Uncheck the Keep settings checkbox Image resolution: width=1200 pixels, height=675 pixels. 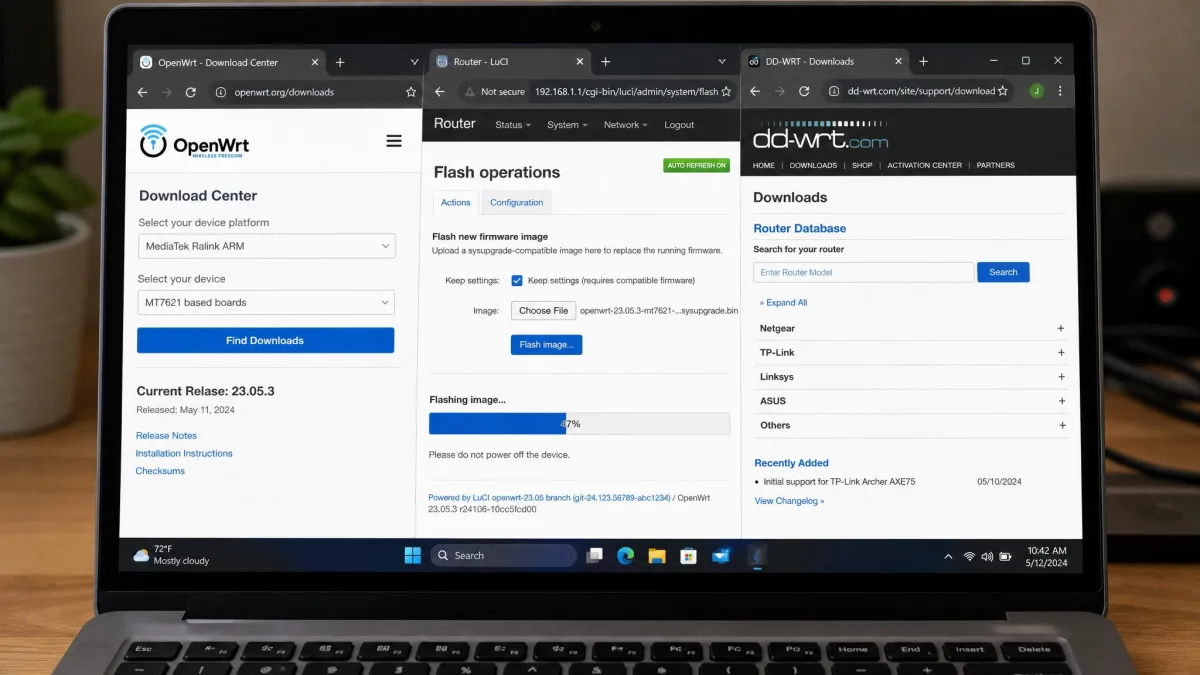[x=517, y=281]
